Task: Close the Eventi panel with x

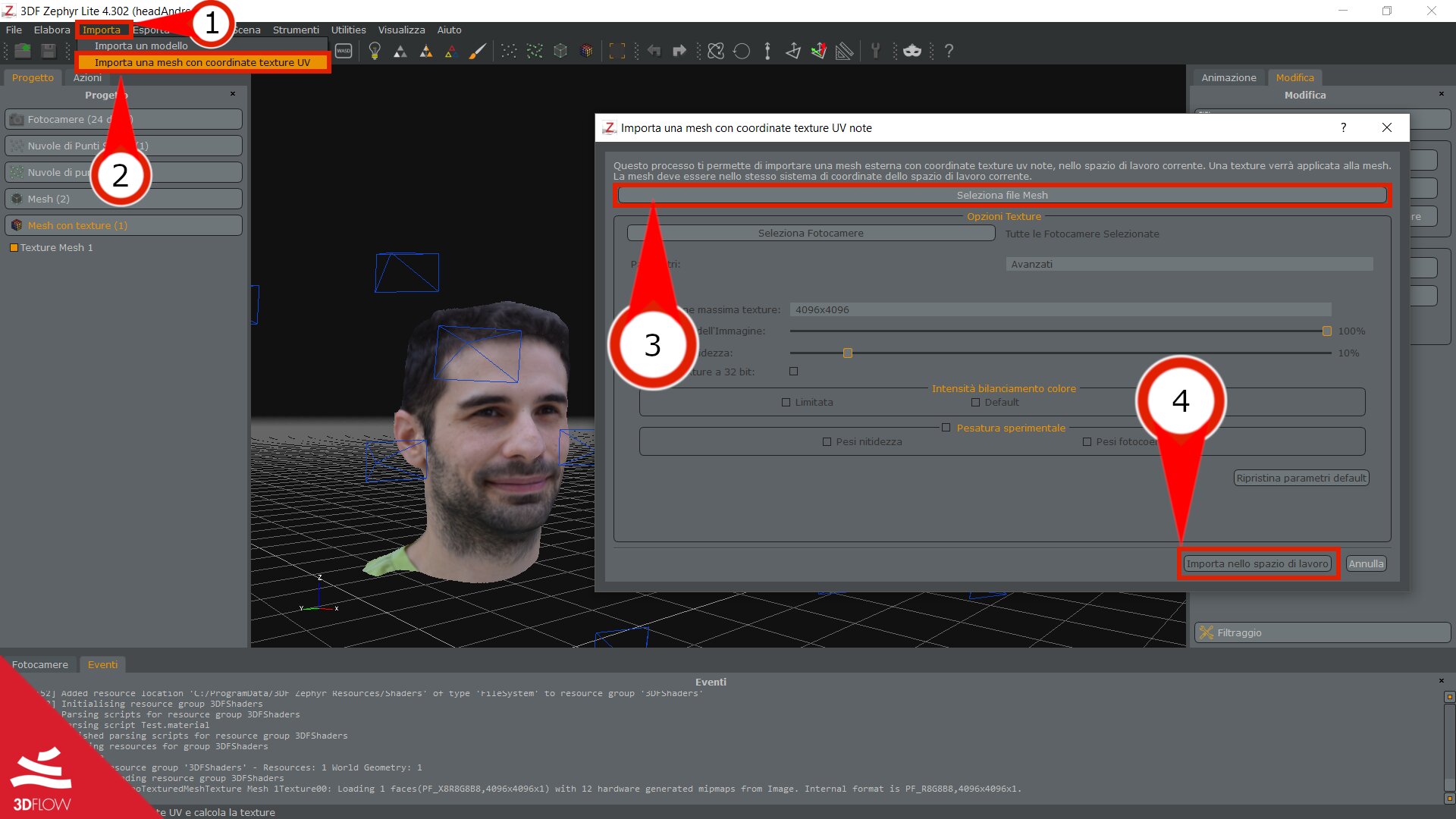Action: point(1442,681)
